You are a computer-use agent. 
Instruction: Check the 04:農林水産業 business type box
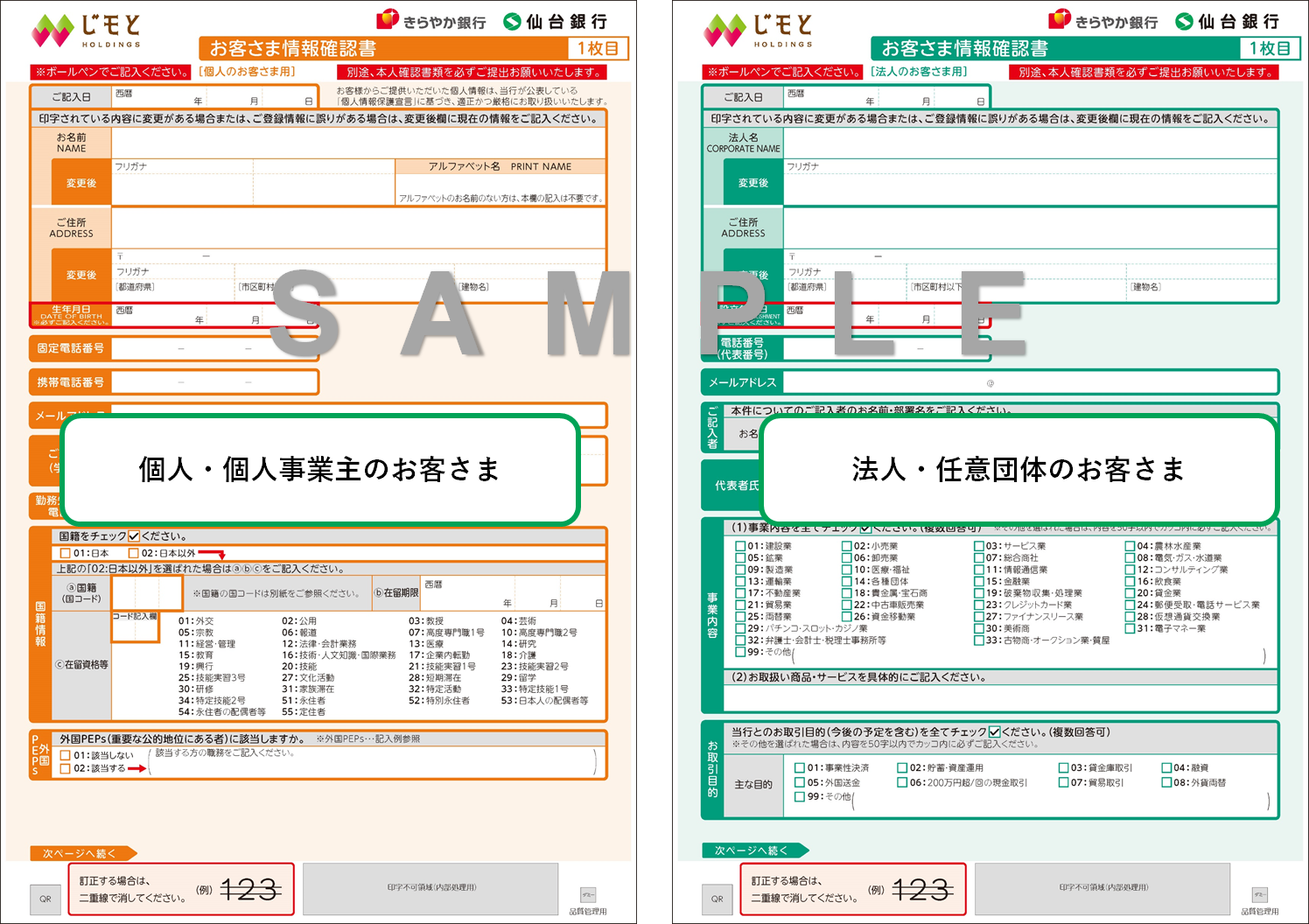1130,546
